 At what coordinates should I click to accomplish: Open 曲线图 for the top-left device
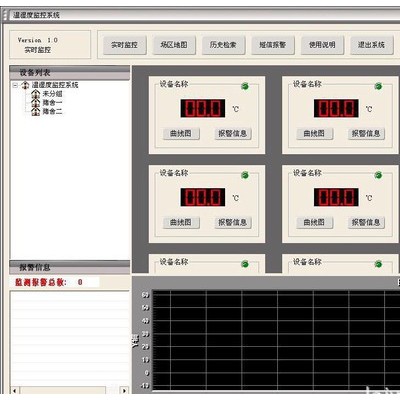(x=181, y=134)
